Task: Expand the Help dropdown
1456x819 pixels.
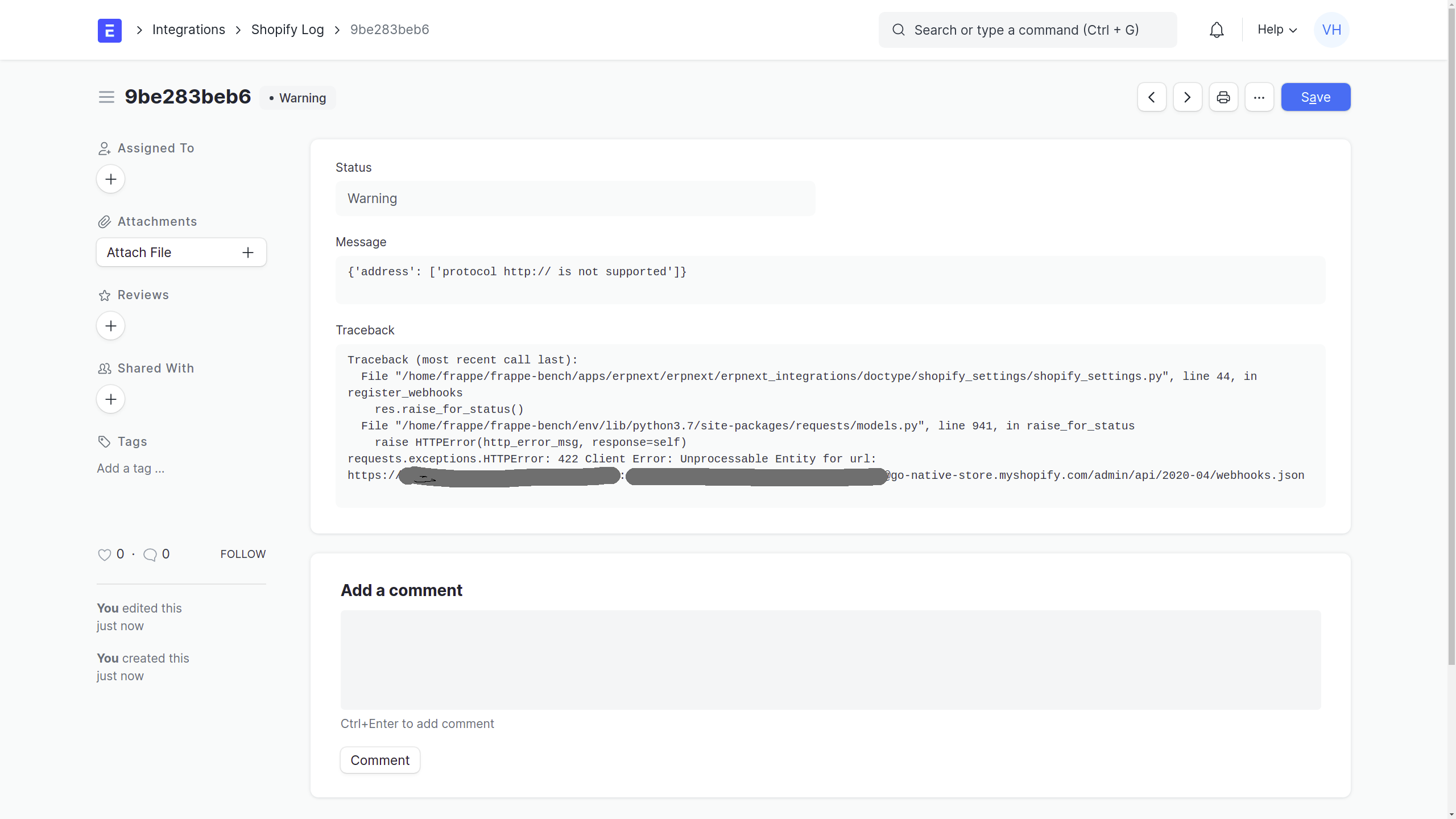Action: tap(1276, 30)
